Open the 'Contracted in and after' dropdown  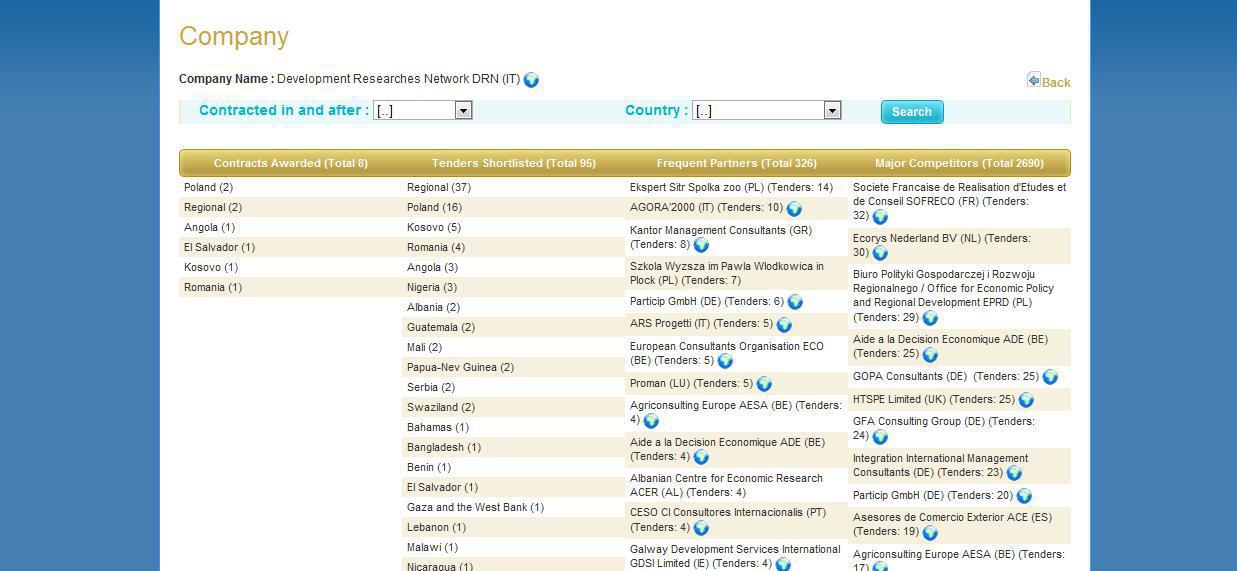click(x=422, y=111)
